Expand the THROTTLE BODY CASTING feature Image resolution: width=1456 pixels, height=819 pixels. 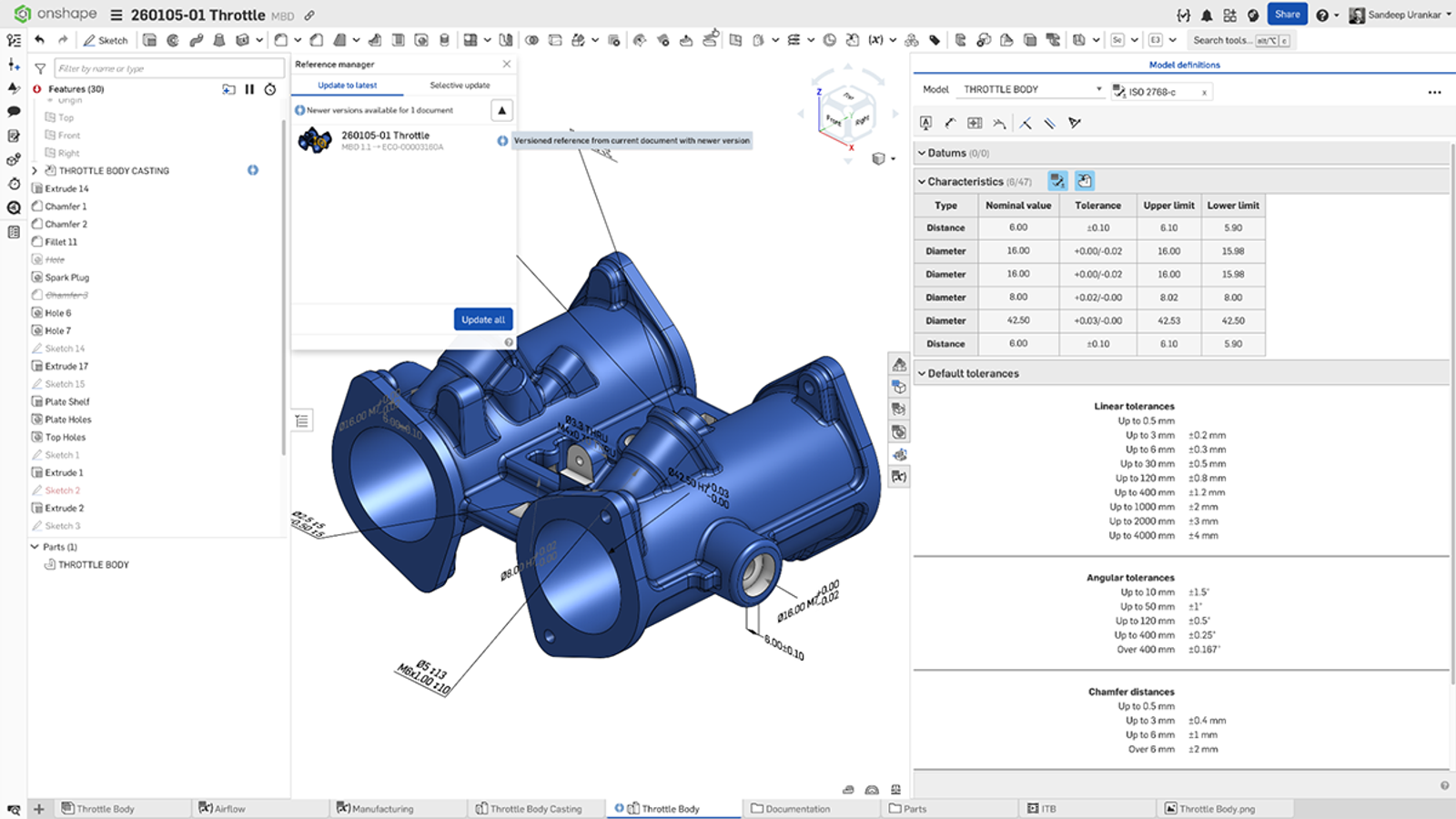coord(35,170)
